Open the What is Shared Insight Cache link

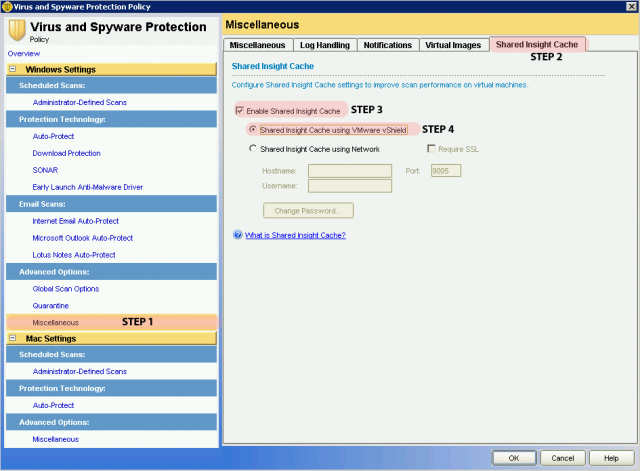coord(295,235)
